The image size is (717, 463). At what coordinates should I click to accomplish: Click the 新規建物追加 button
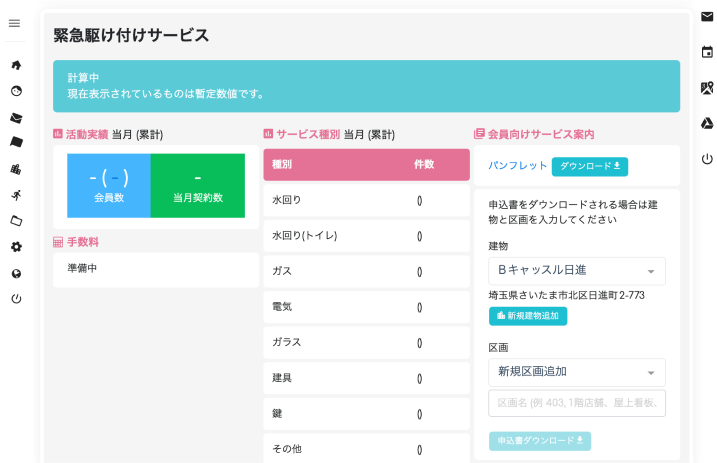[528, 316]
